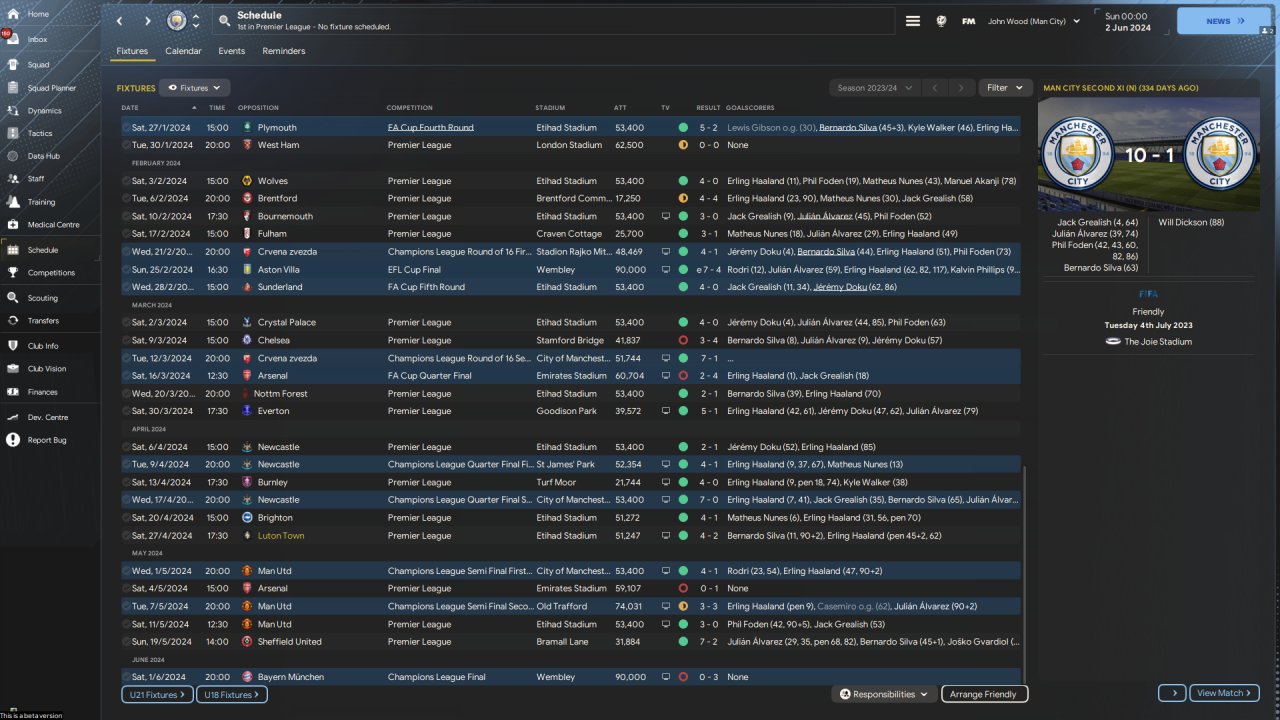Open the Transfers section
The height and width of the screenshot is (720, 1280).
click(43, 321)
